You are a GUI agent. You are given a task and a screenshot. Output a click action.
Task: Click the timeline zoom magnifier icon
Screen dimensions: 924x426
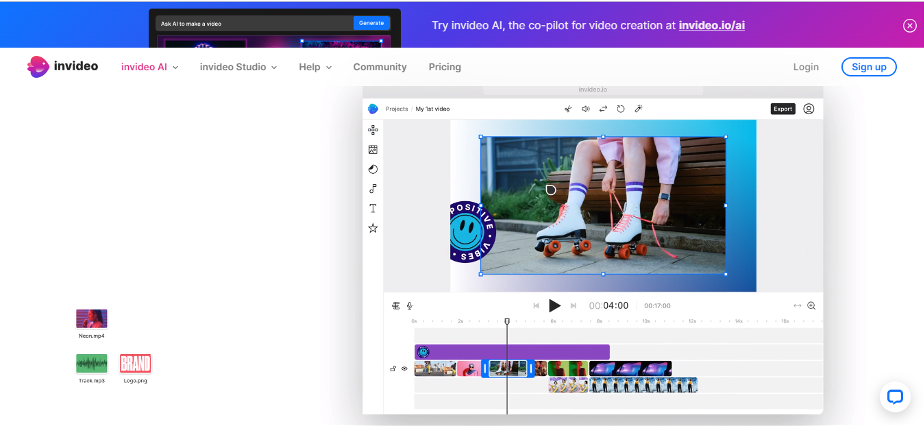[x=811, y=306]
